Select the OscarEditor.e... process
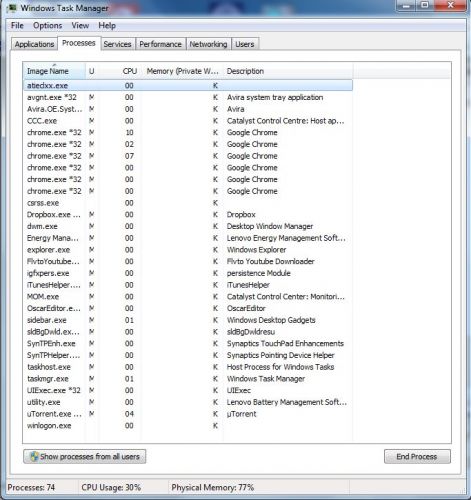471x500 pixels. 188,308
